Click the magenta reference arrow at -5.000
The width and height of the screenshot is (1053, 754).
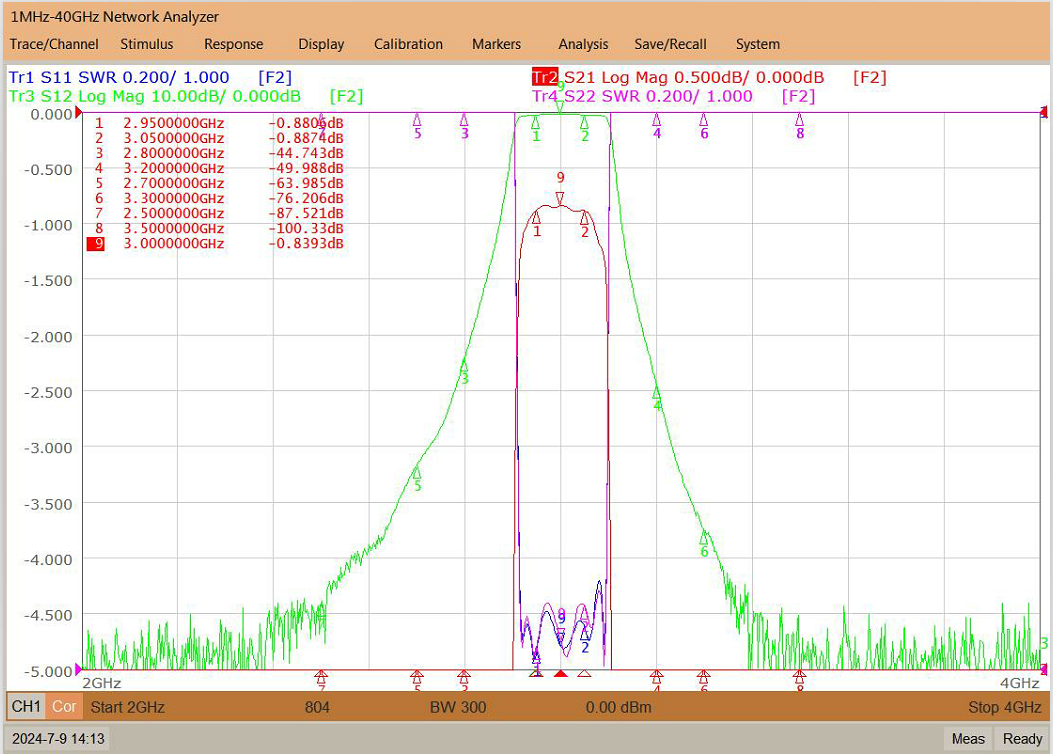[79, 669]
